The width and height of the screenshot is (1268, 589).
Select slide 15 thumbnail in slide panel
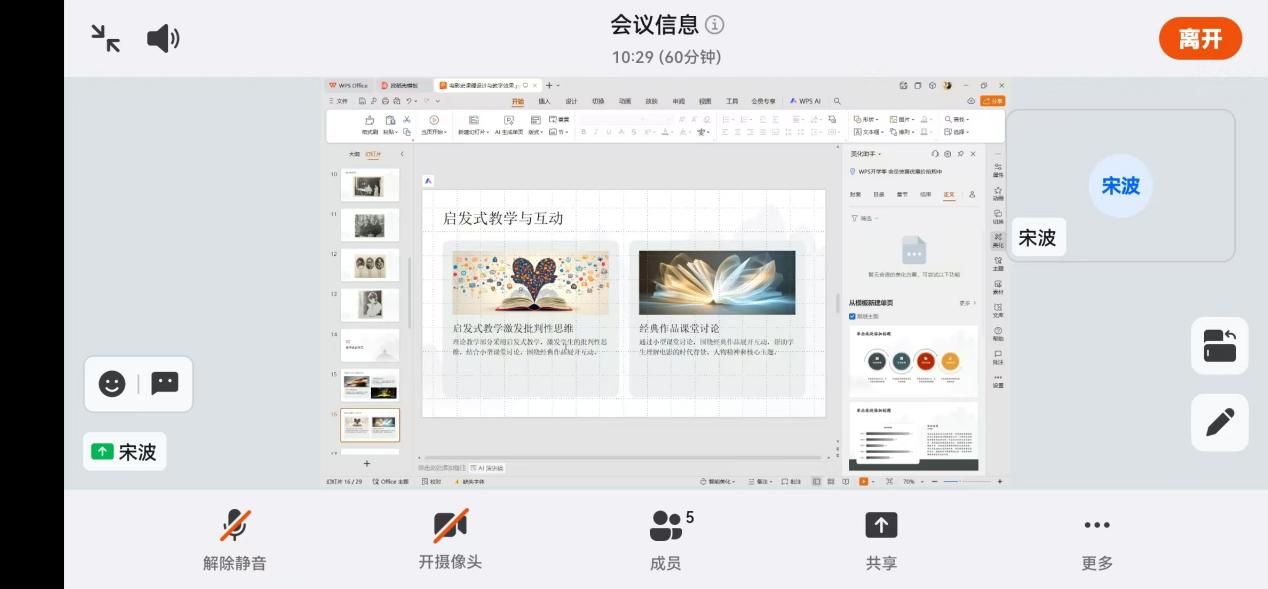[x=370, y=384]
